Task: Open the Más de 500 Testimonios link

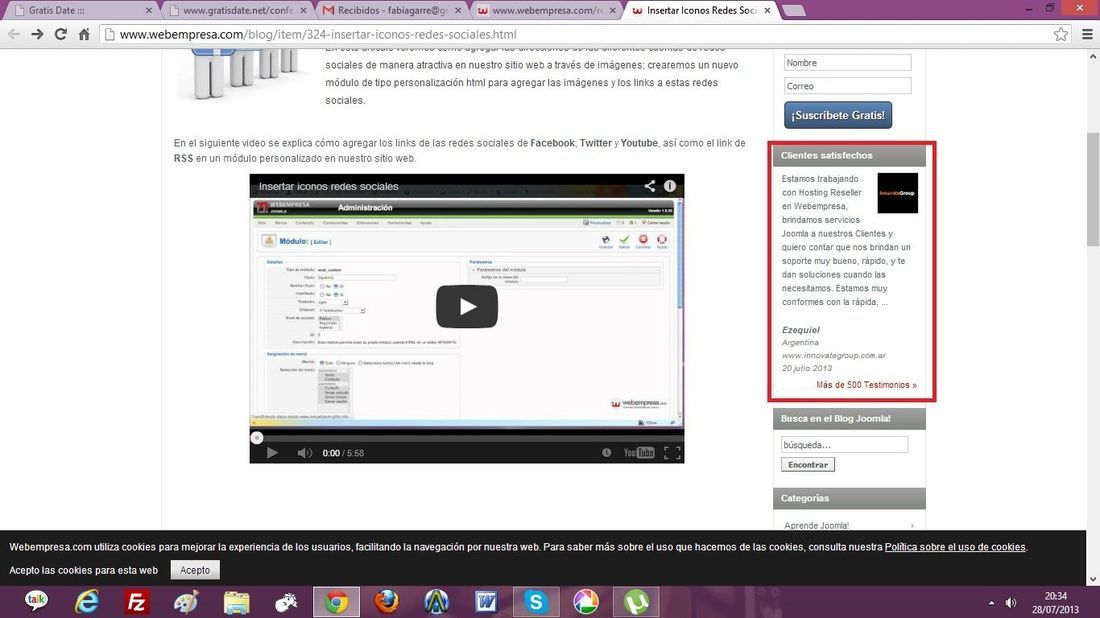Action: 866,384
